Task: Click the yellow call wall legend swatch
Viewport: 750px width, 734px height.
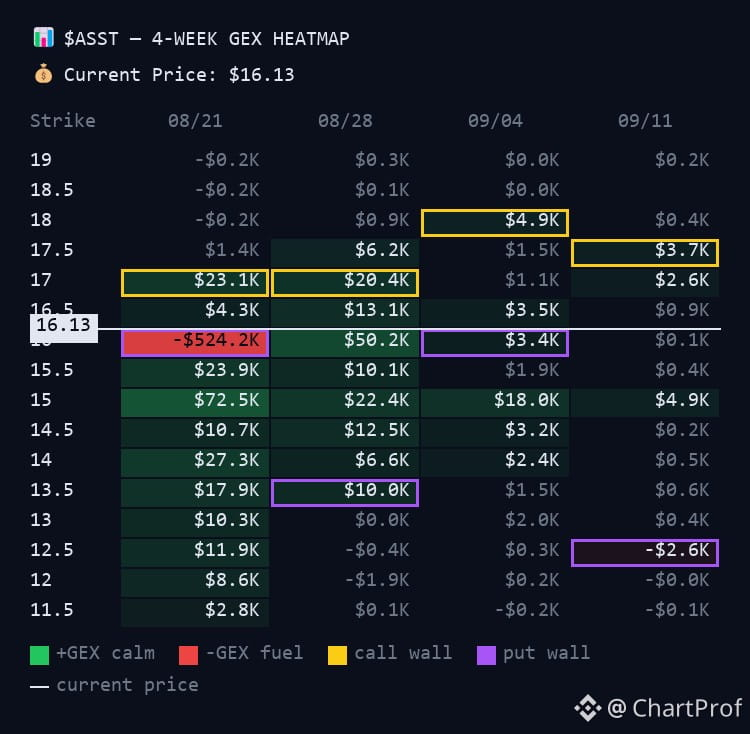Action: 337,655
